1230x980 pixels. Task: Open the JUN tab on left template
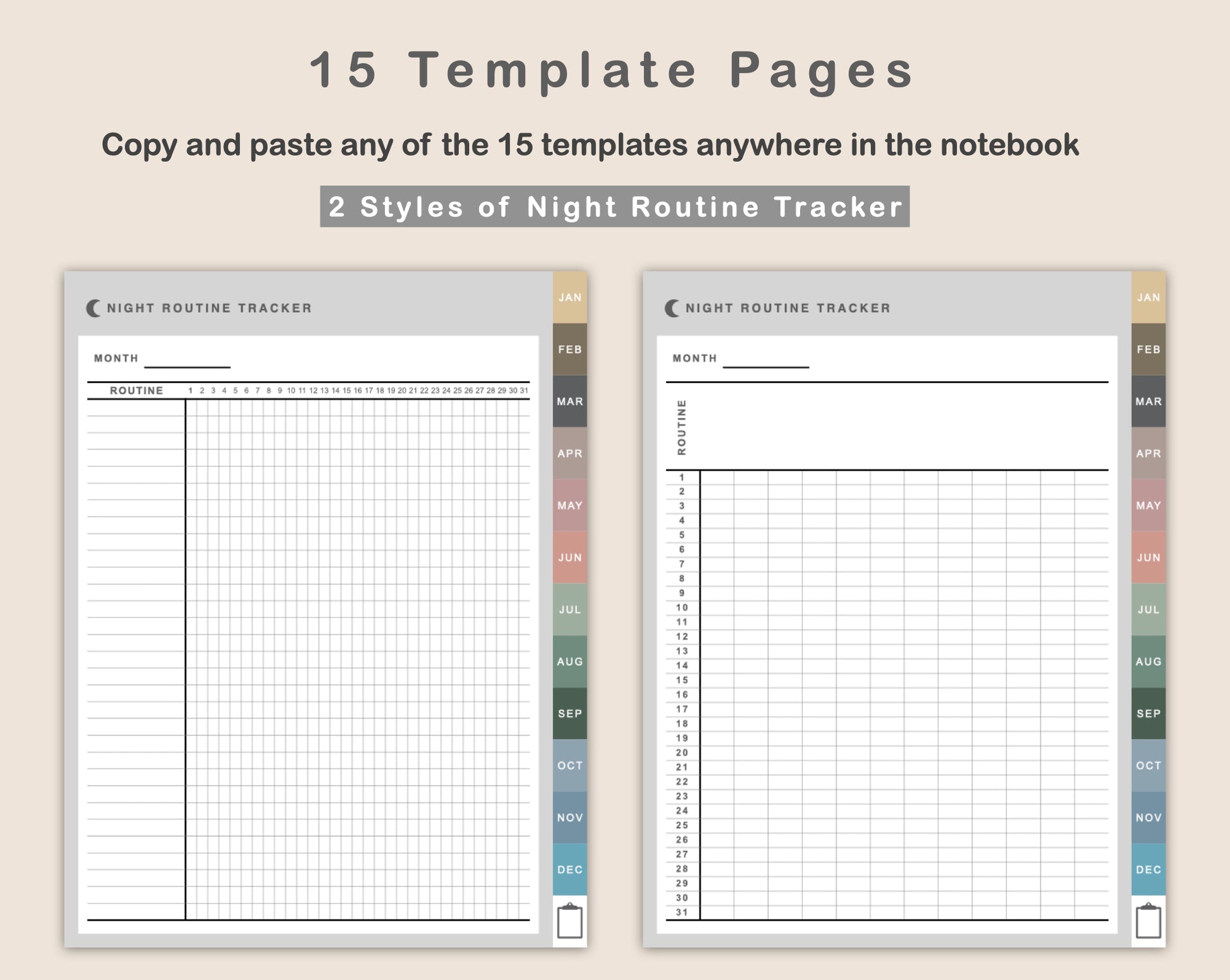[569, 557]
